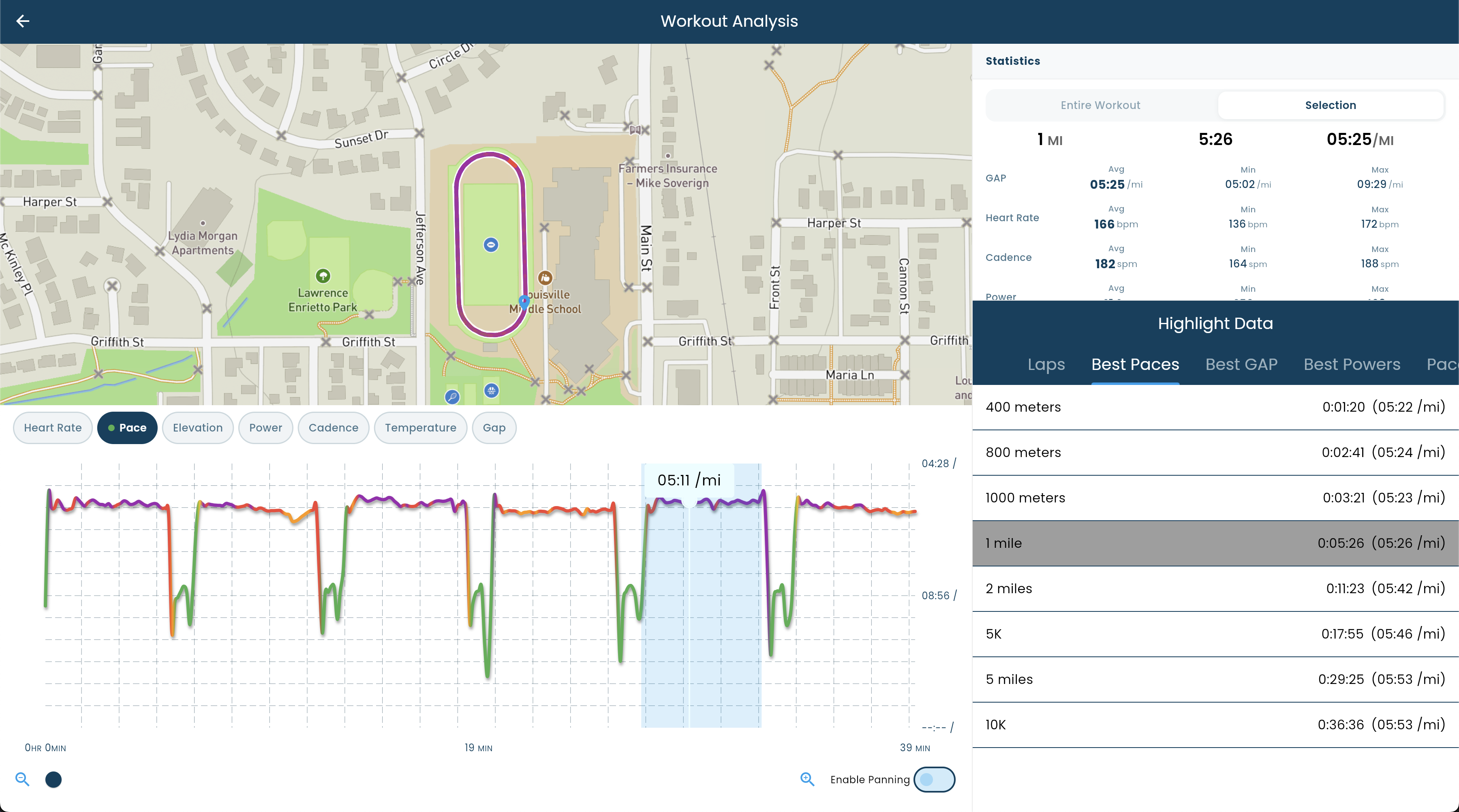Enable the Gap chart overlay

click(x=493, y=427)
